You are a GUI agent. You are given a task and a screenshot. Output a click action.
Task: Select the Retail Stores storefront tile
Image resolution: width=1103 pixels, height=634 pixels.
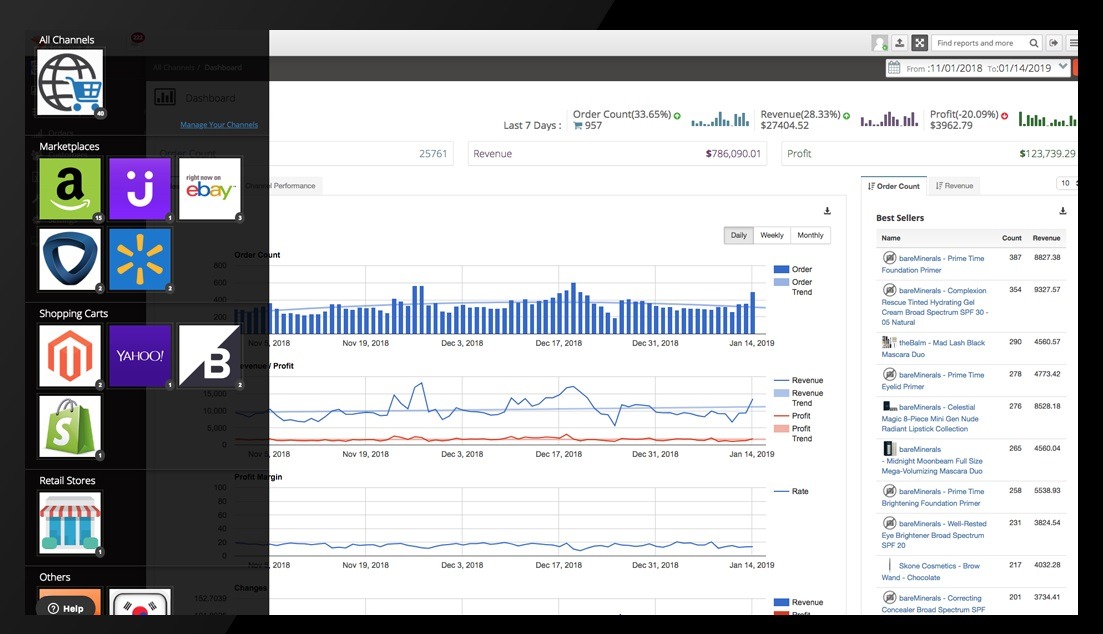[70, 523]
